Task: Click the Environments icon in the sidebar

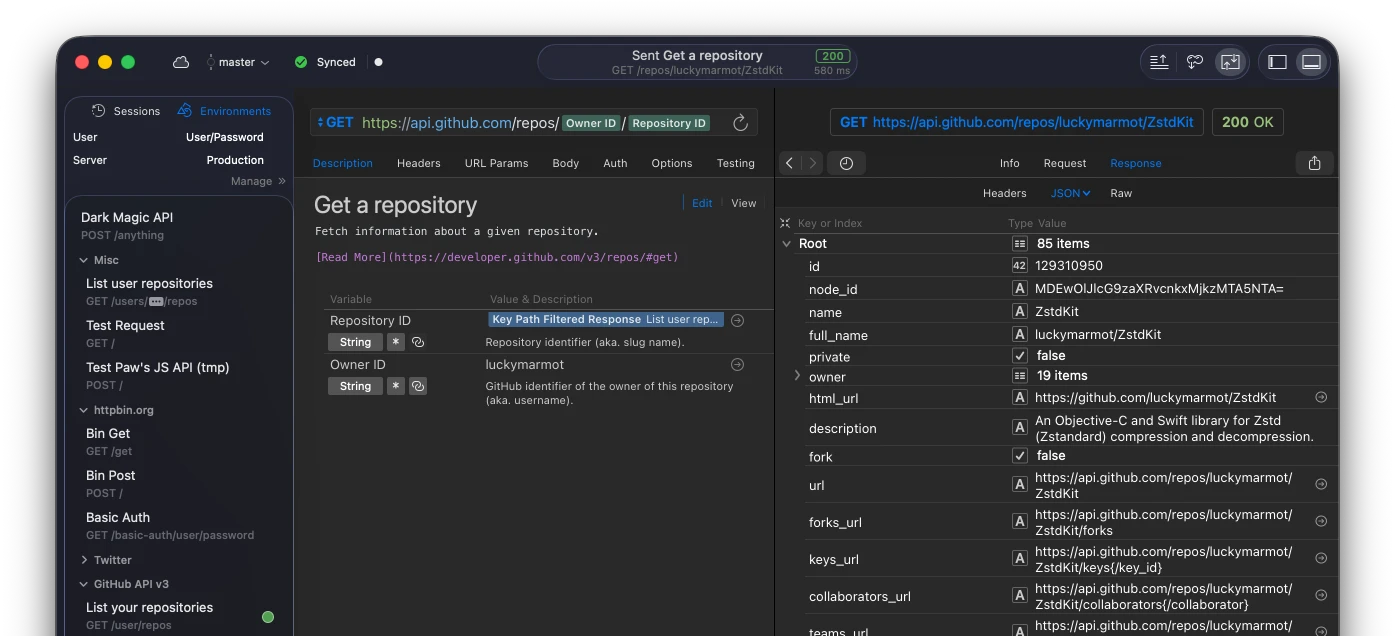Action: (185, 111)
